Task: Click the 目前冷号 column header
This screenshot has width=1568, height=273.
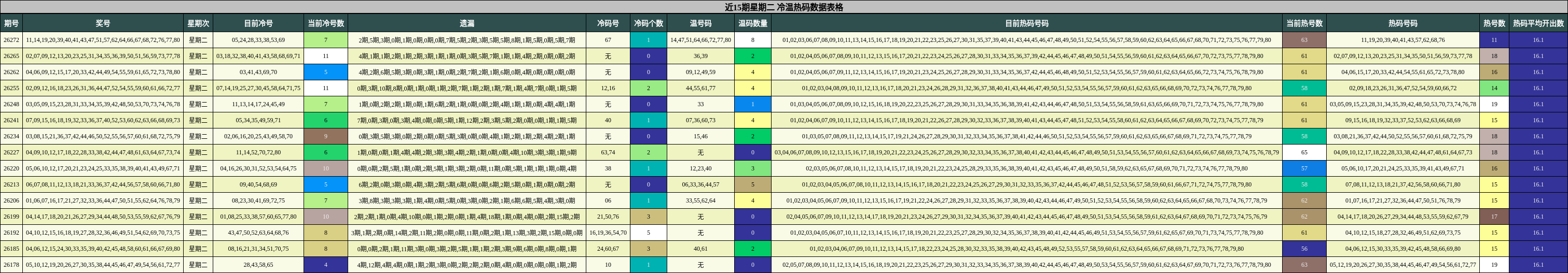Action: click(258, 23)
